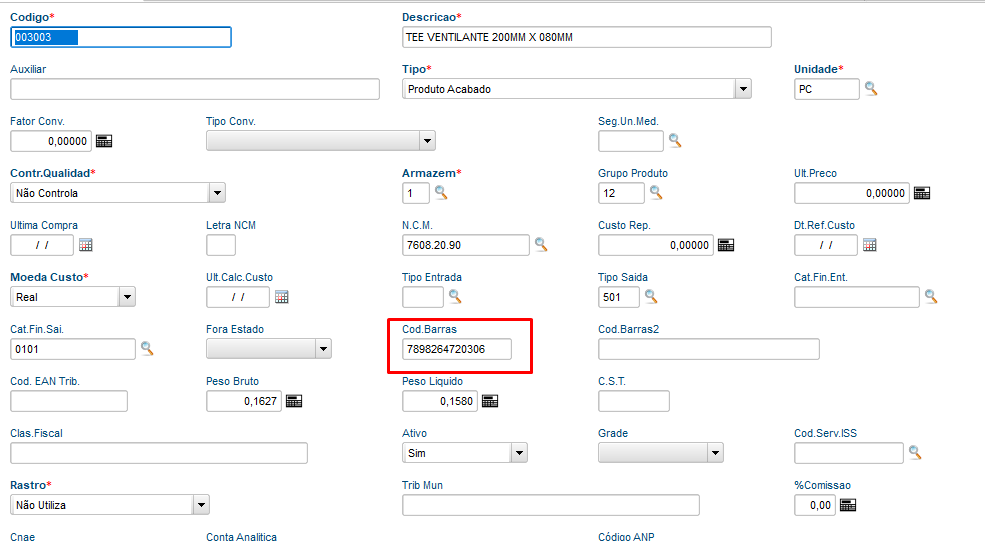Click the %Comissao value field
This screenshot has width=985, height=541.
(815, 505)
